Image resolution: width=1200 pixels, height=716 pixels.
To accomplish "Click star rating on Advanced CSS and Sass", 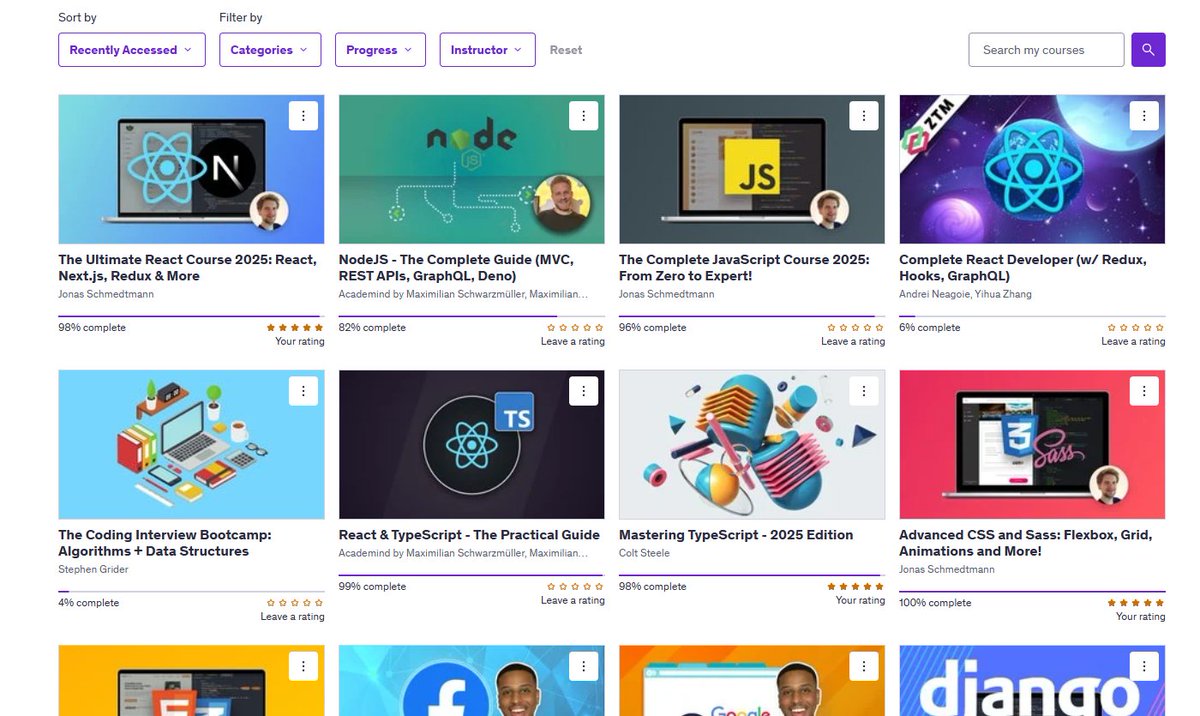I will click(x=1136, y=602).
